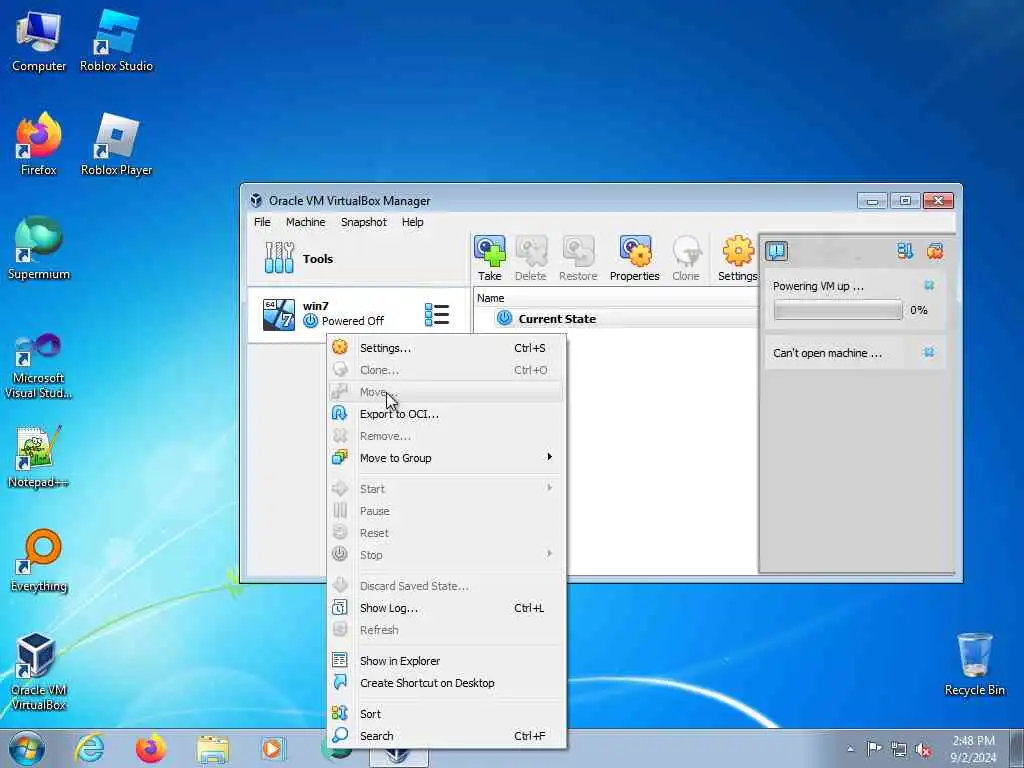Screen dimensions: 1024x768
Task: Open snapshot Properties from the toolbar
Action: [x=634, y=259]
